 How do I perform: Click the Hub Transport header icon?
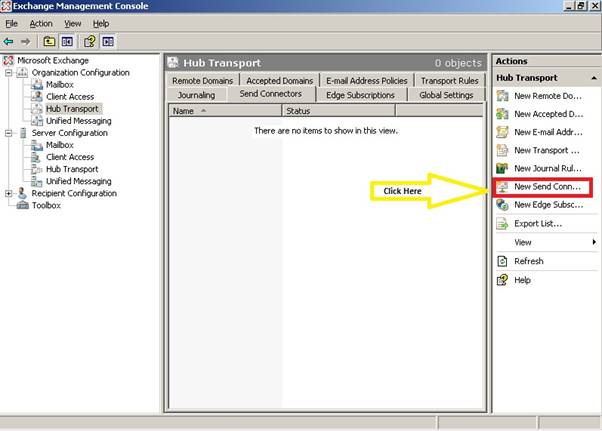point(173,63)
